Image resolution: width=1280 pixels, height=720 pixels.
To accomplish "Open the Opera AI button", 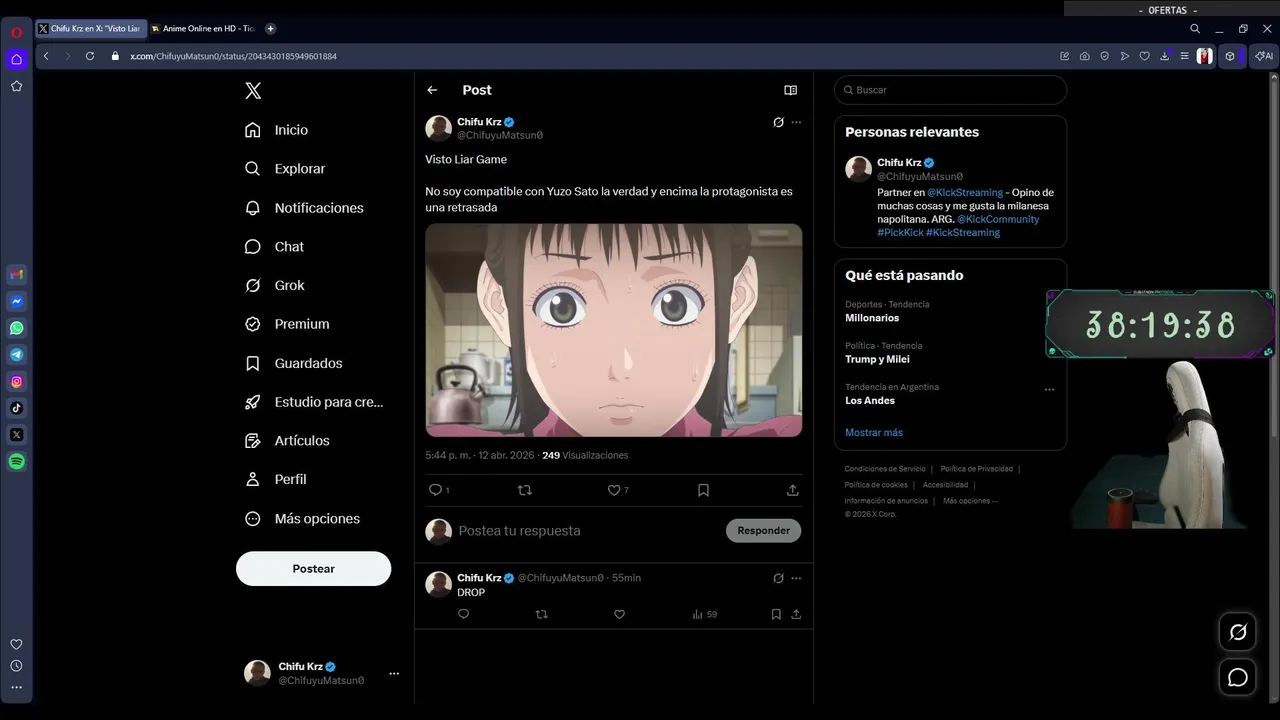I will 1264,56.
